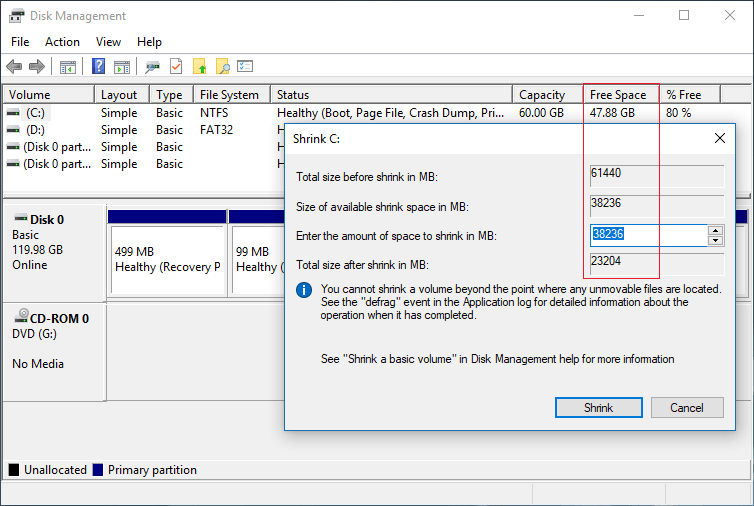Open Help via blue question mark icon

pos(99,67)
